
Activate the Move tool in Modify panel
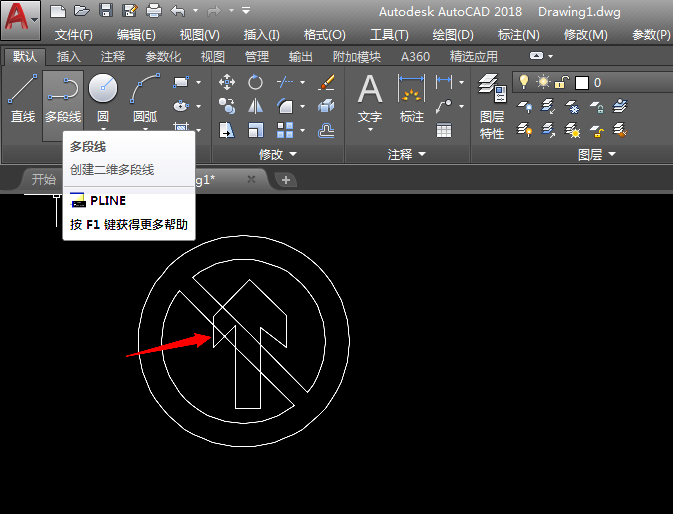pos(227,82)
